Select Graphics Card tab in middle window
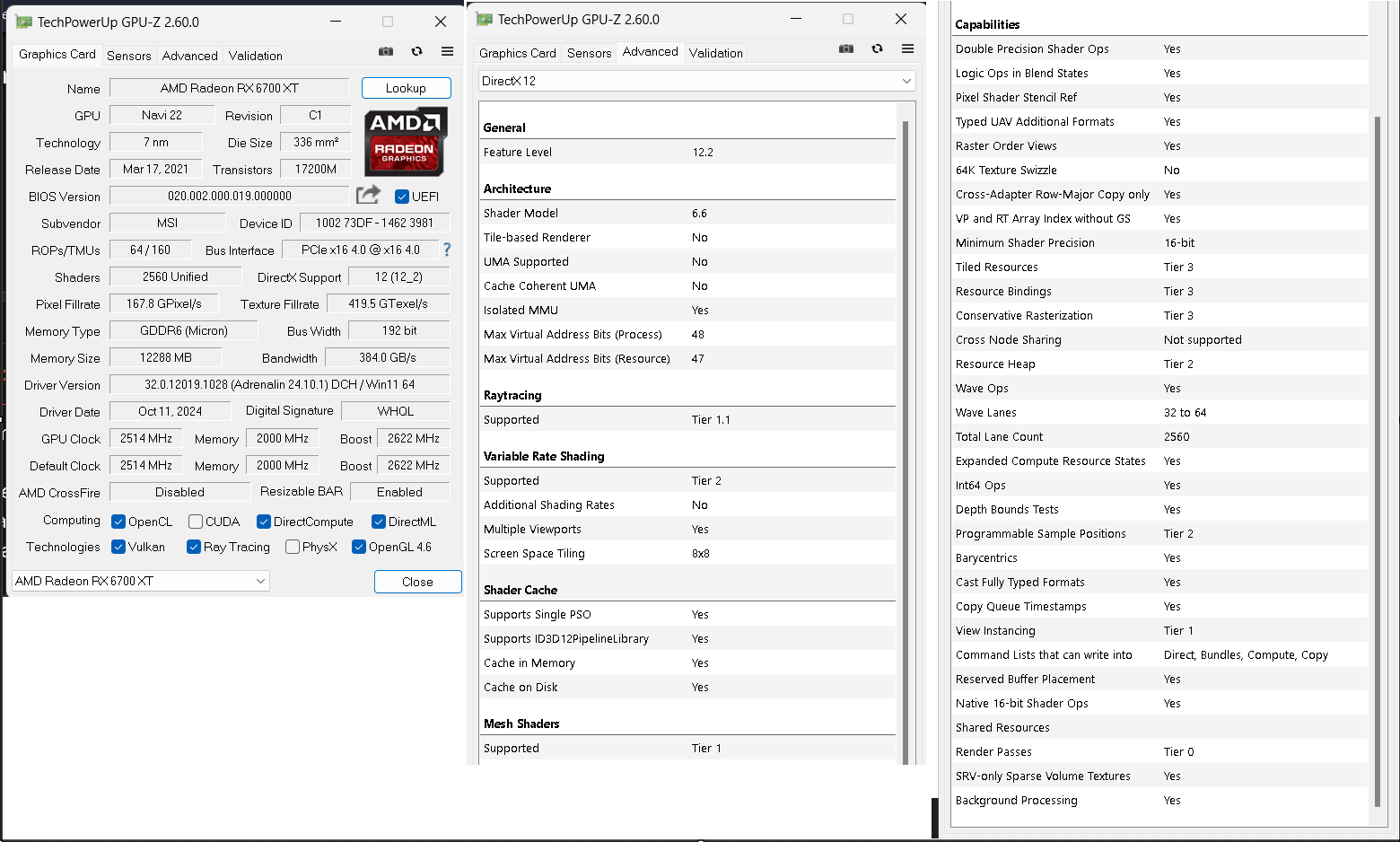The height and width of the screenshot is (842, 1400). tap(518, 53)
